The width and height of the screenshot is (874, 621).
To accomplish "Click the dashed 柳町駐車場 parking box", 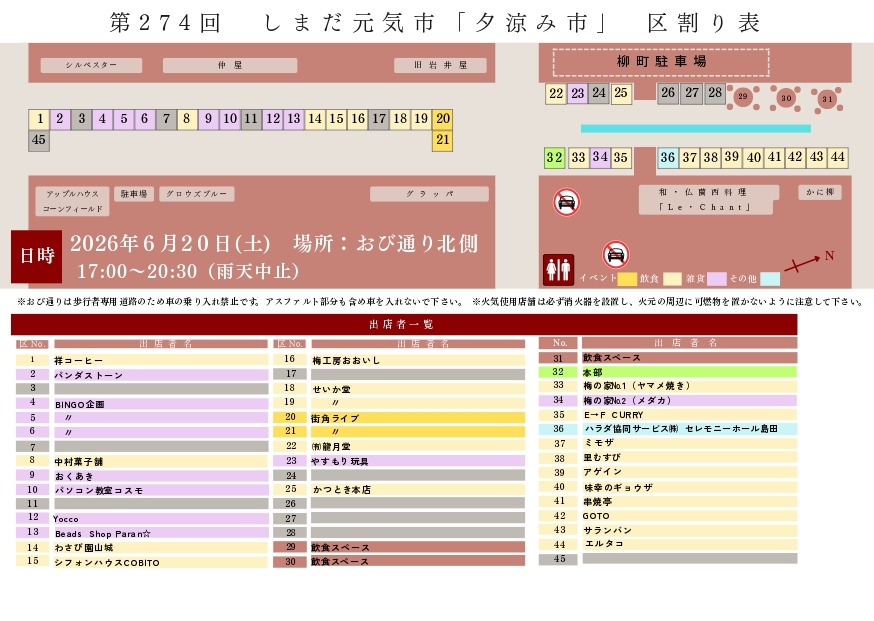I will [661, 61].
